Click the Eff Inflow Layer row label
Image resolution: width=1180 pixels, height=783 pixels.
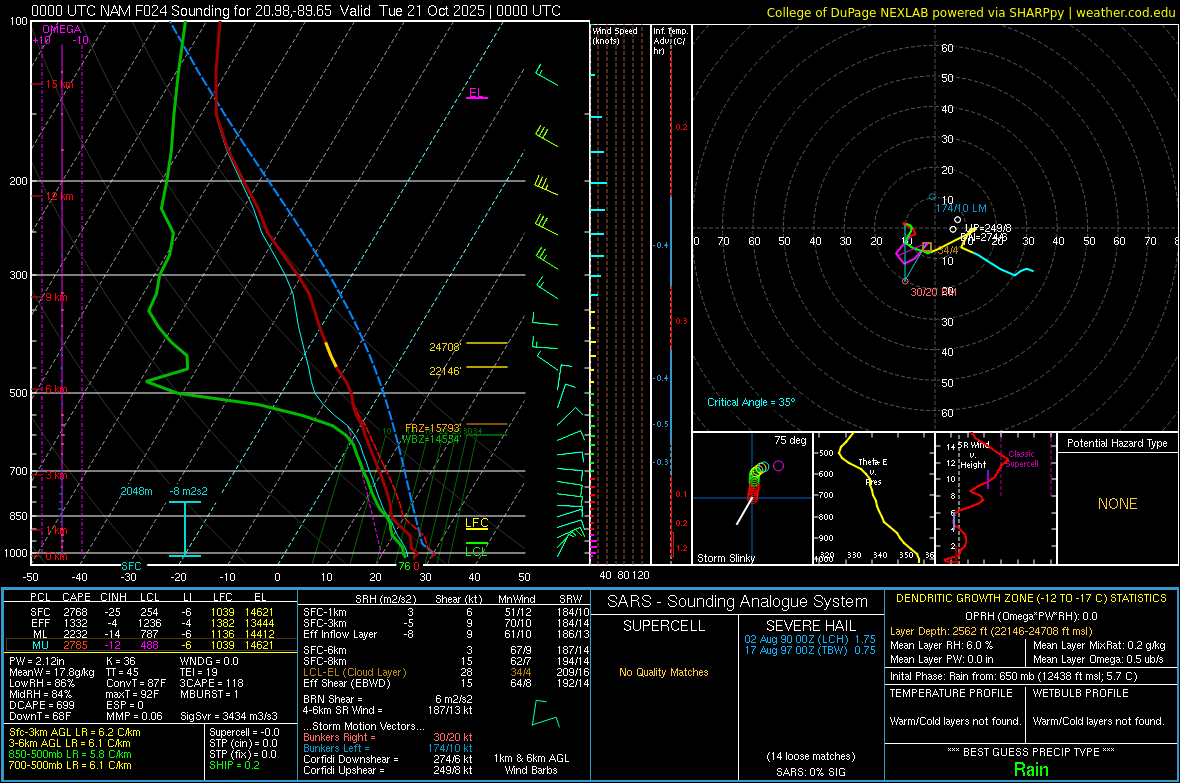pyautogui.click(x=340, y=634)
